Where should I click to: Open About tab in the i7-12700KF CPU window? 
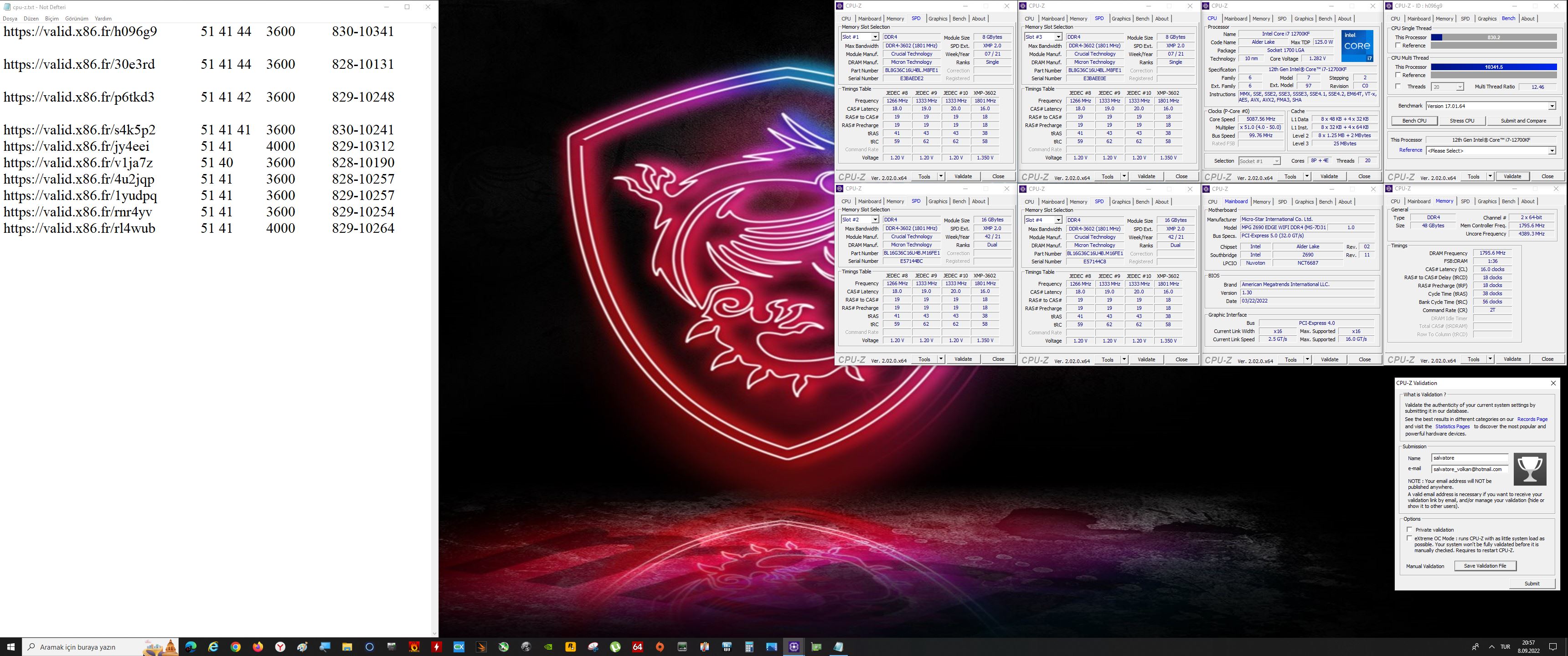pos(1345,19)
